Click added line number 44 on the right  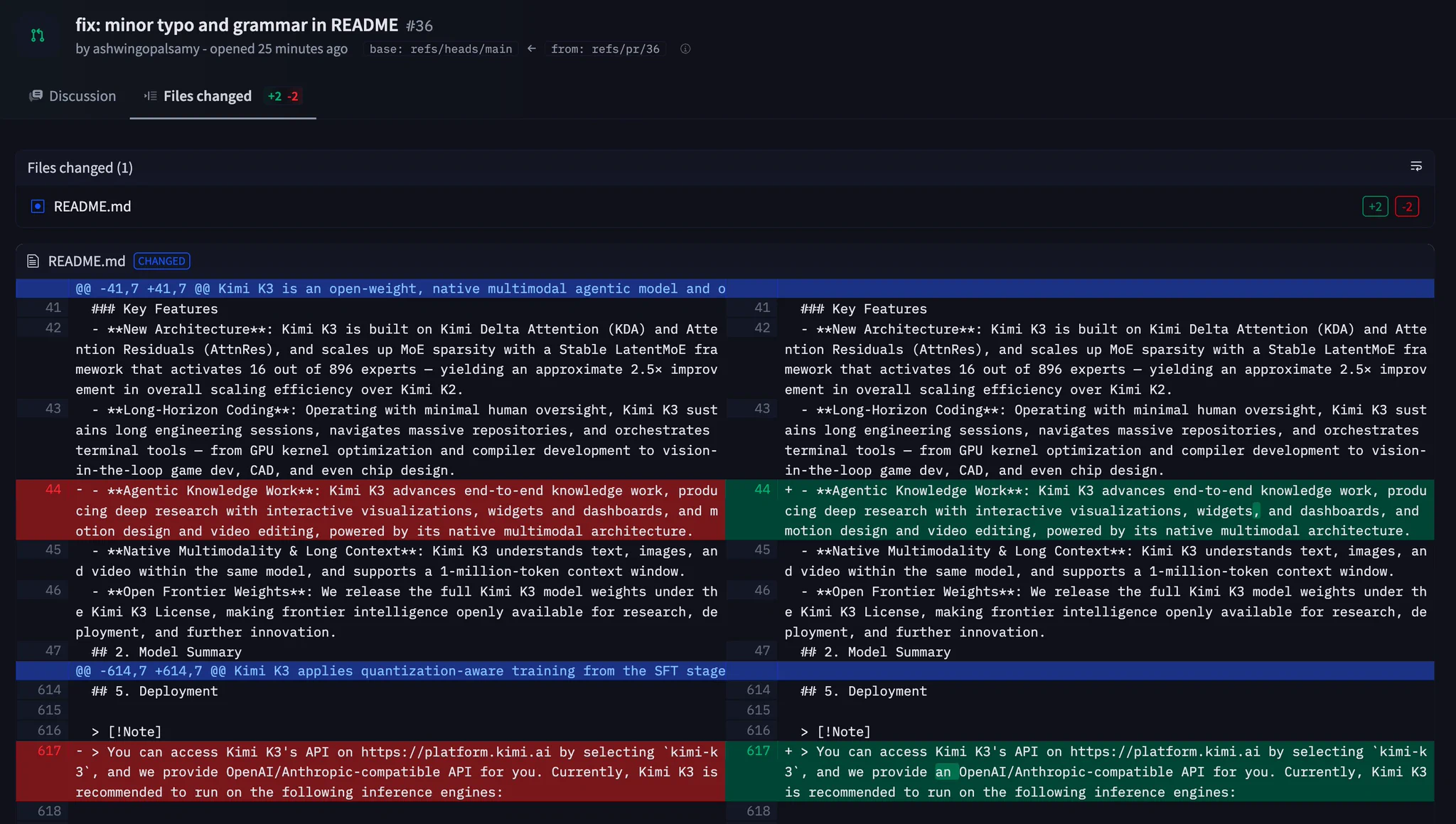click(762, 489)
